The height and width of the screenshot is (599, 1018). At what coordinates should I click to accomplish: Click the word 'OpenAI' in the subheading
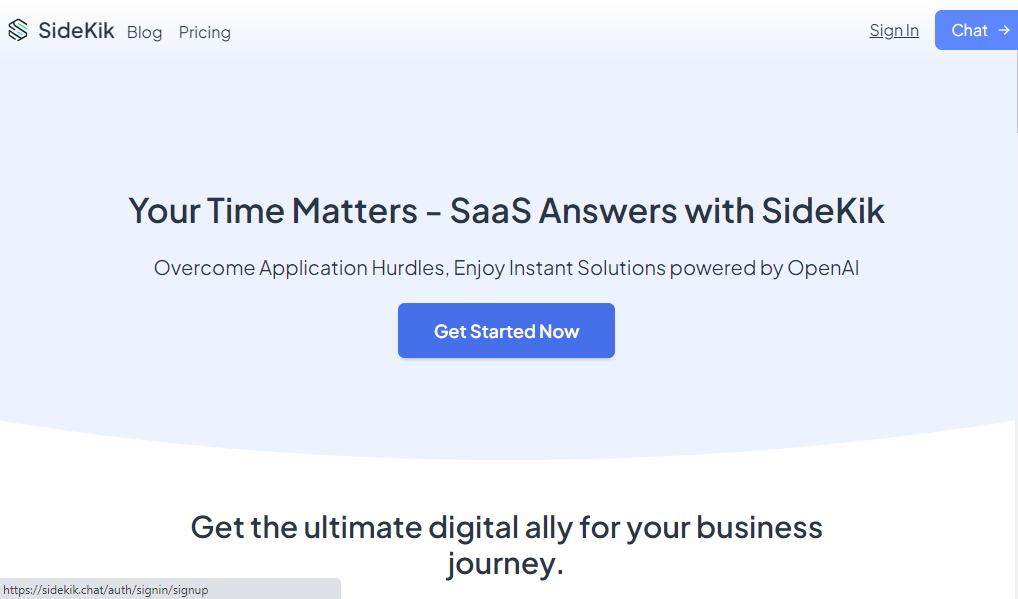coord(823,268)
